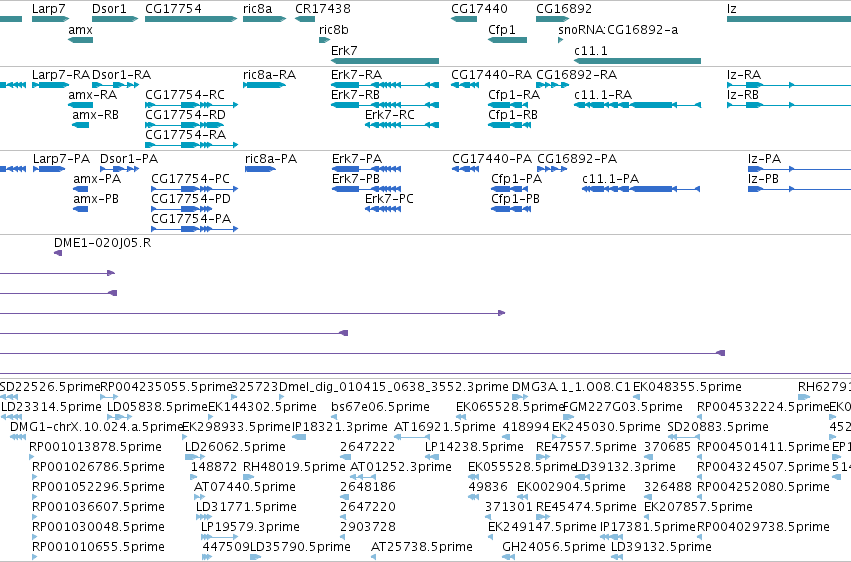Select the LP14238.5prime EST label

(x=474, y=446)
